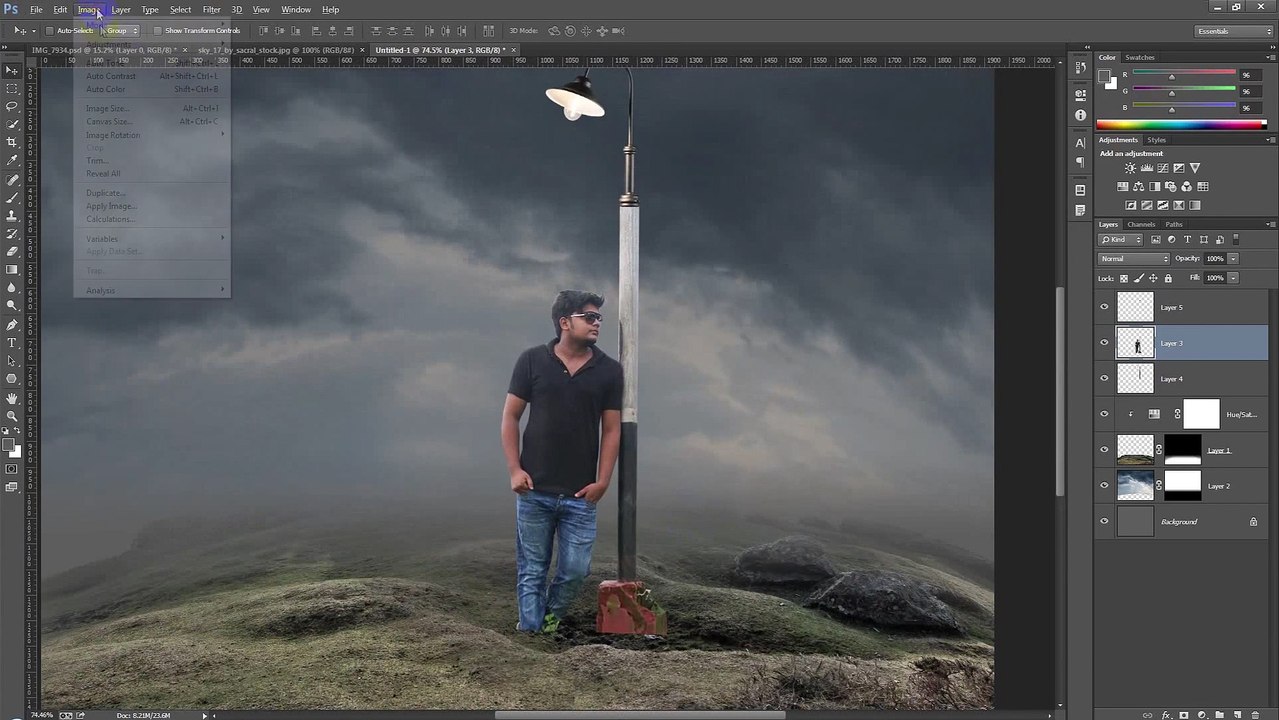The width and height of the screenshot is (1279, 720).
Task: Enable the Auto-Select checkbox
Action: 49,31
